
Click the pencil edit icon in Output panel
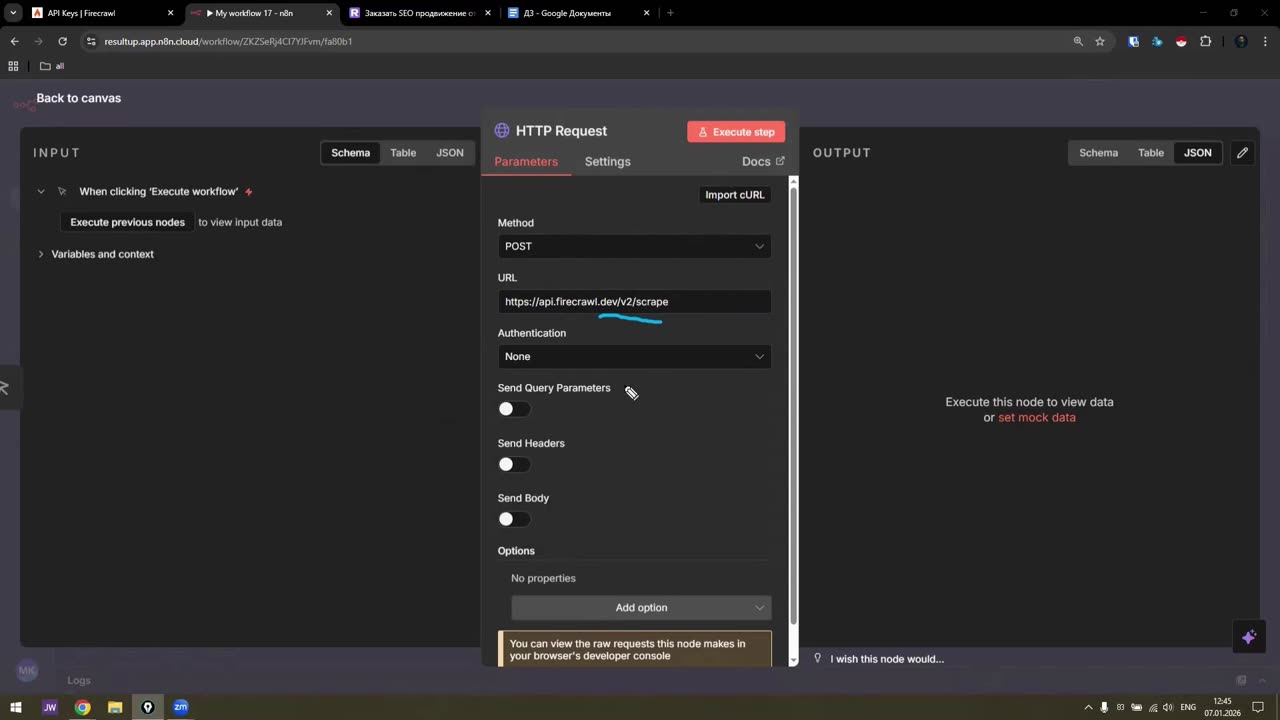coord(1242,153)
